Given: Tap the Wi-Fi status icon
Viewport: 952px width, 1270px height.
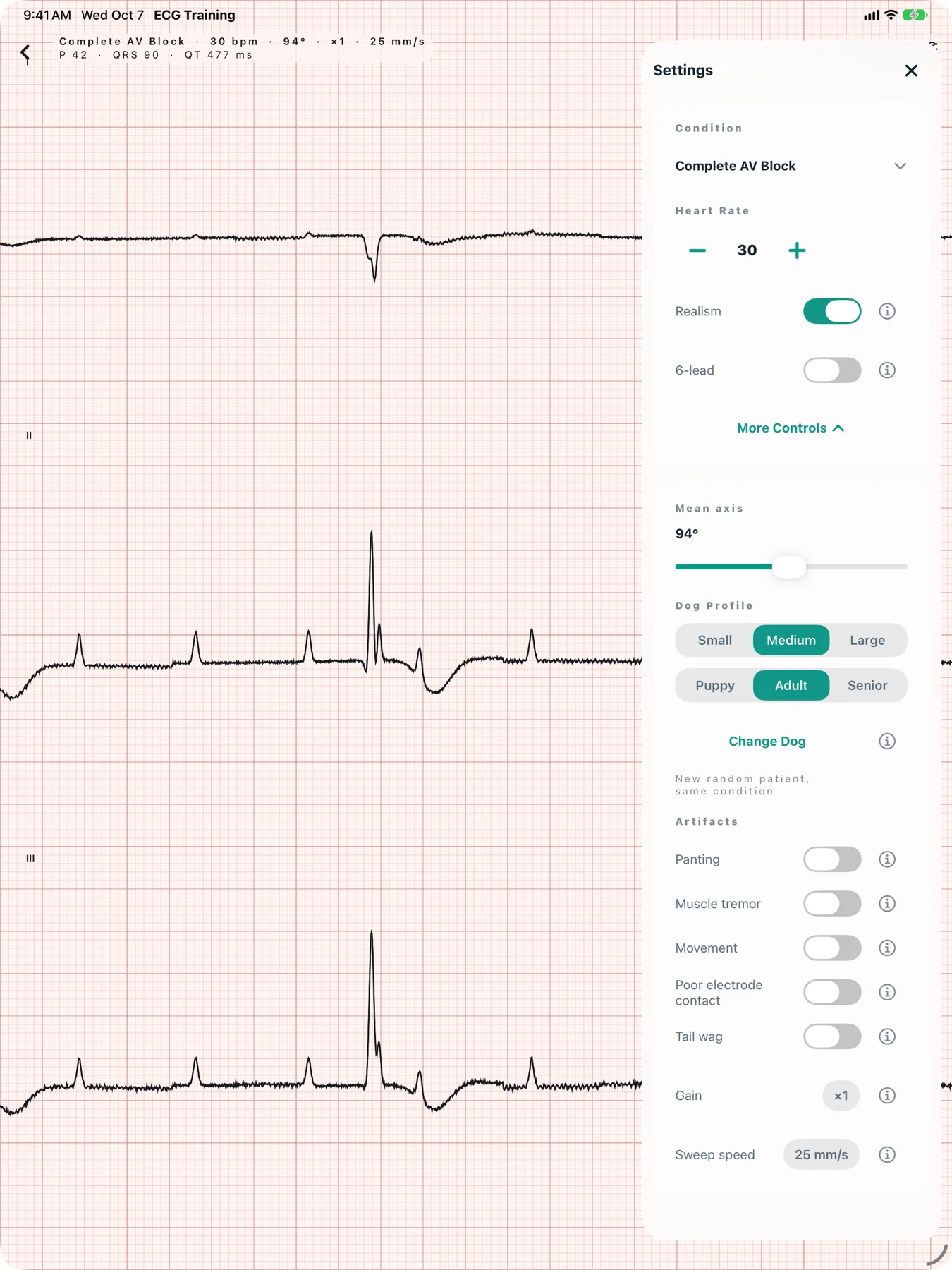Looking at the screenshot, I should [x=891, y=15].
